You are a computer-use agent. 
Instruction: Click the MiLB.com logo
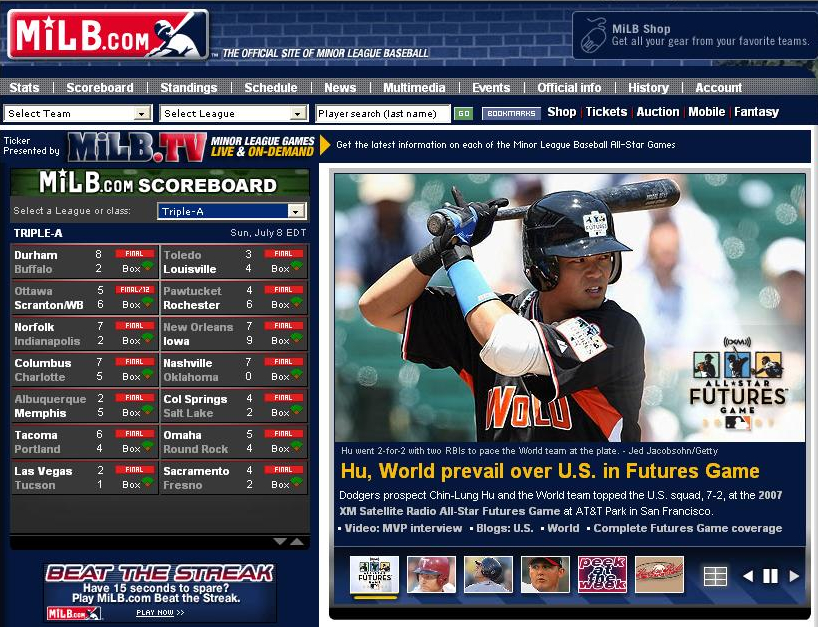point(108,34)
